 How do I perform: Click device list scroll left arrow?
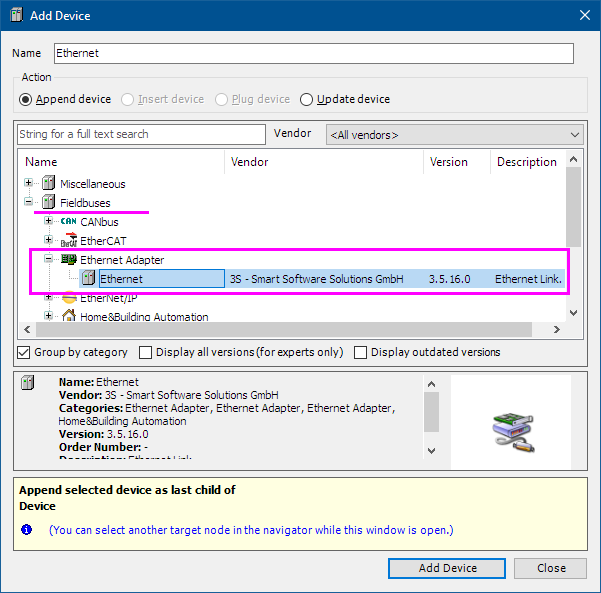click(27, 329)
